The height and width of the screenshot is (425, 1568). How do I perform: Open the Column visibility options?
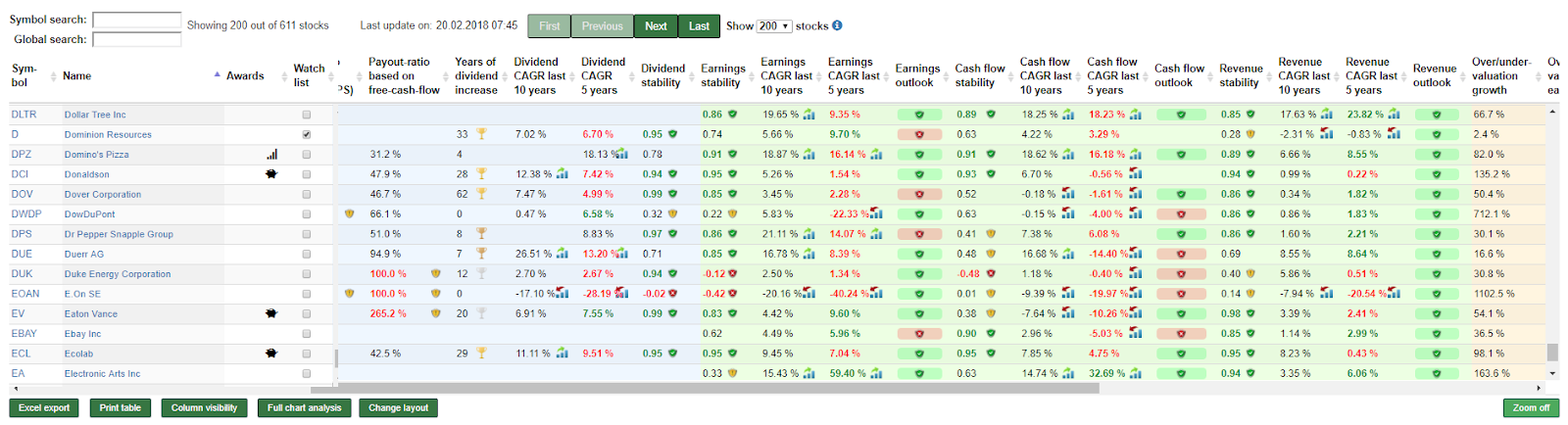tap(204, 408)
